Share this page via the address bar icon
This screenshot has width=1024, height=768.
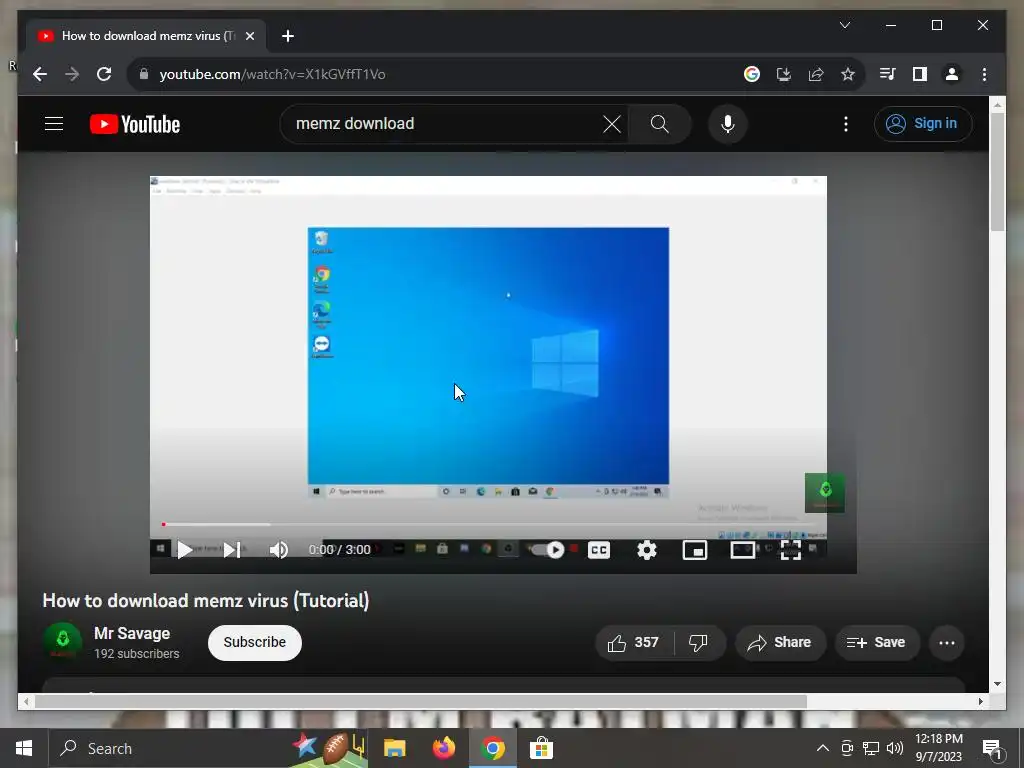[816, 74]
